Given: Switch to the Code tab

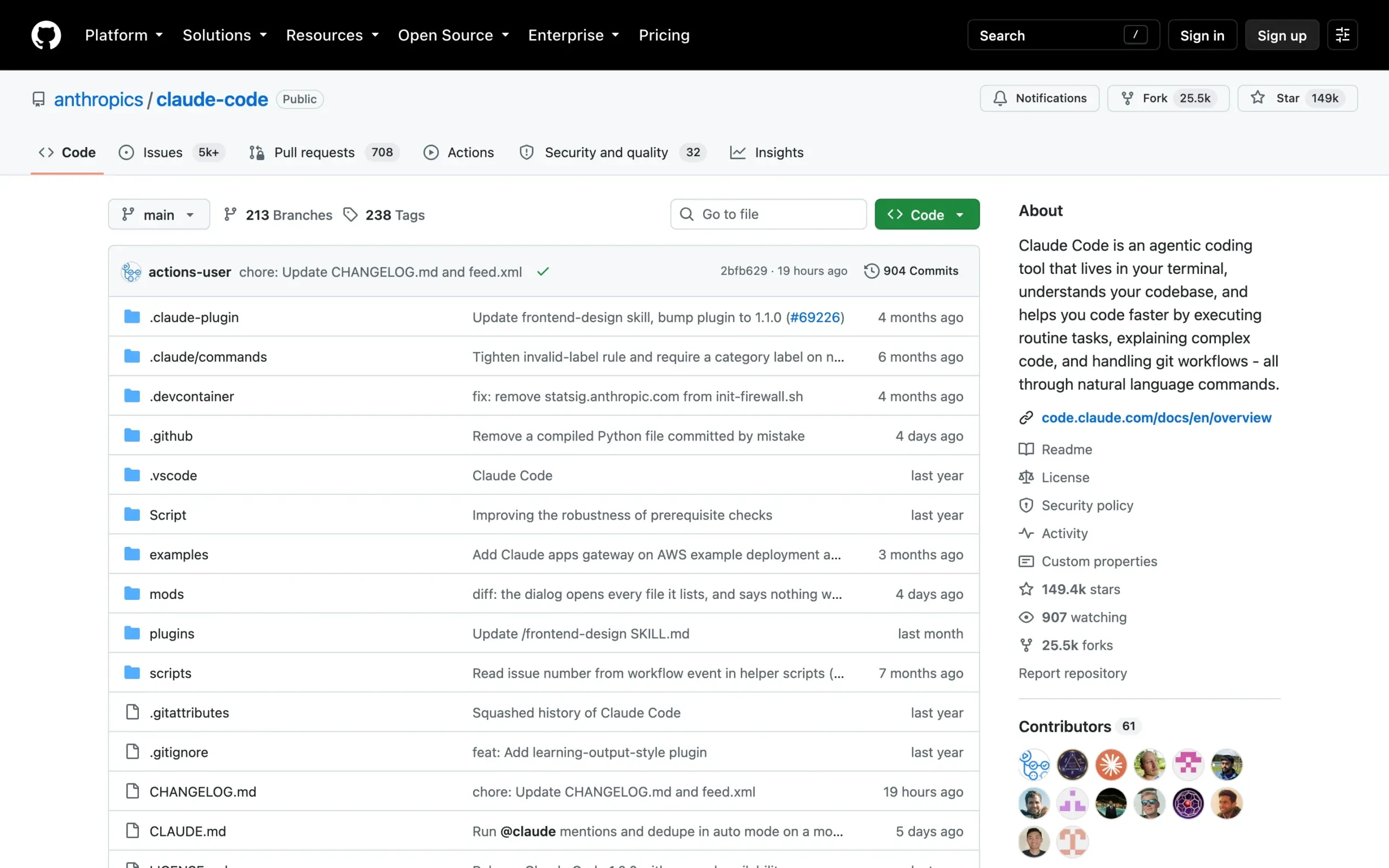Looking at the screenshot, I should click(67, 152).
